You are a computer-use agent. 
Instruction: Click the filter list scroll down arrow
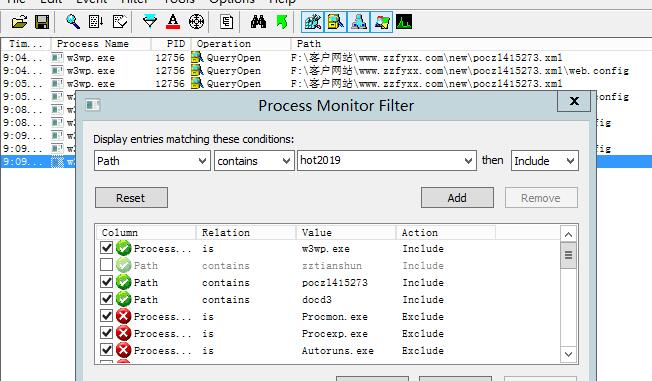(x=568, y=354)
